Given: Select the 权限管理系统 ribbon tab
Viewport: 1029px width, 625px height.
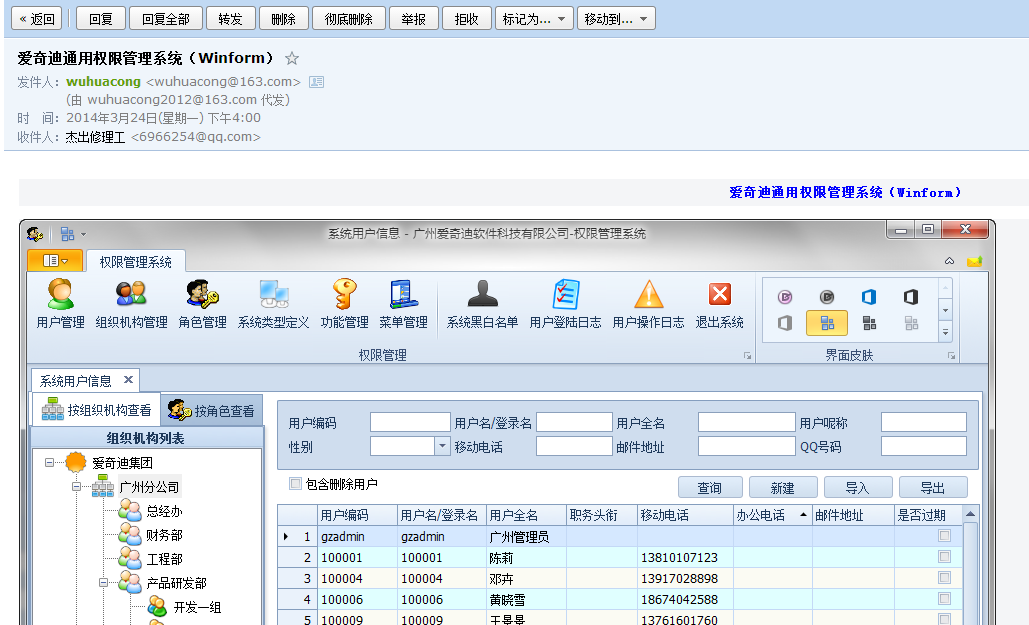Looking at the screenshot, I should (135, 262).
